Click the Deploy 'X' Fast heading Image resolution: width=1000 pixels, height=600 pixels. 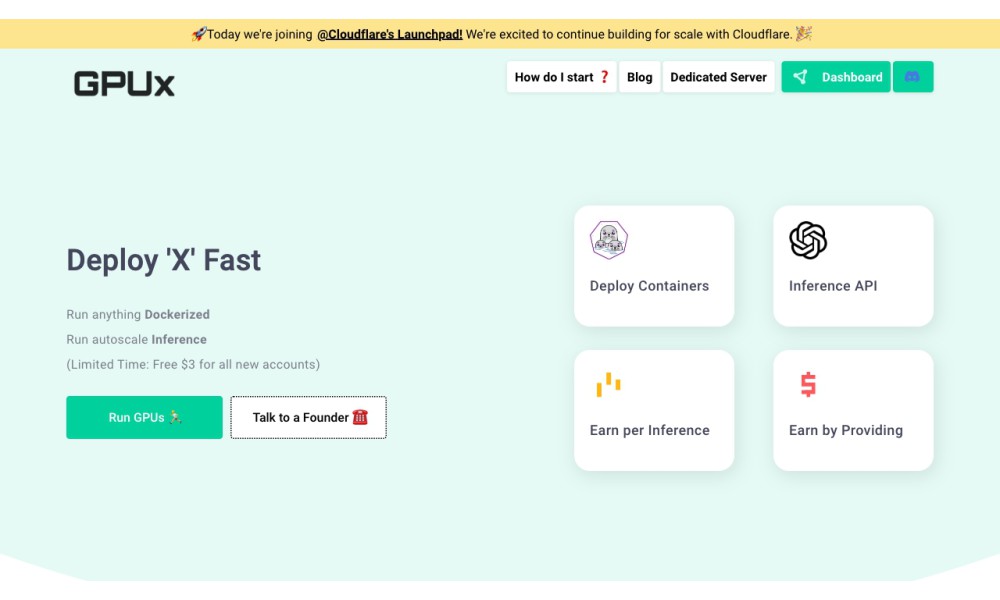(164, 260)
